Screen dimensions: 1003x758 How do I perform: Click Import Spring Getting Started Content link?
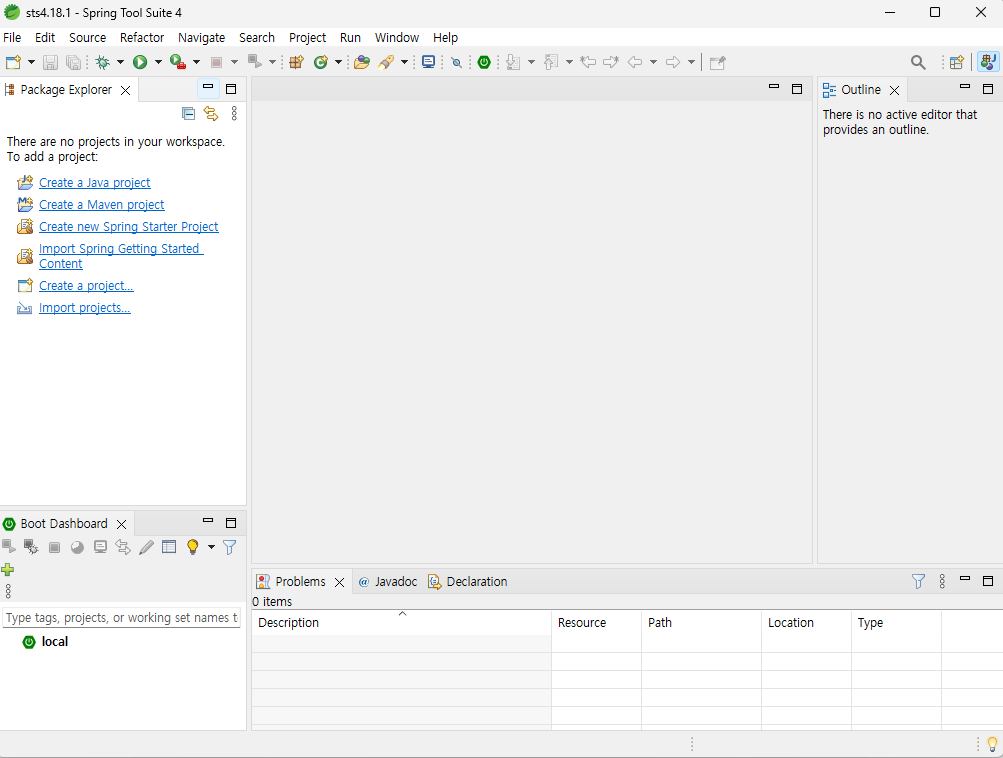tap(121, 256)
